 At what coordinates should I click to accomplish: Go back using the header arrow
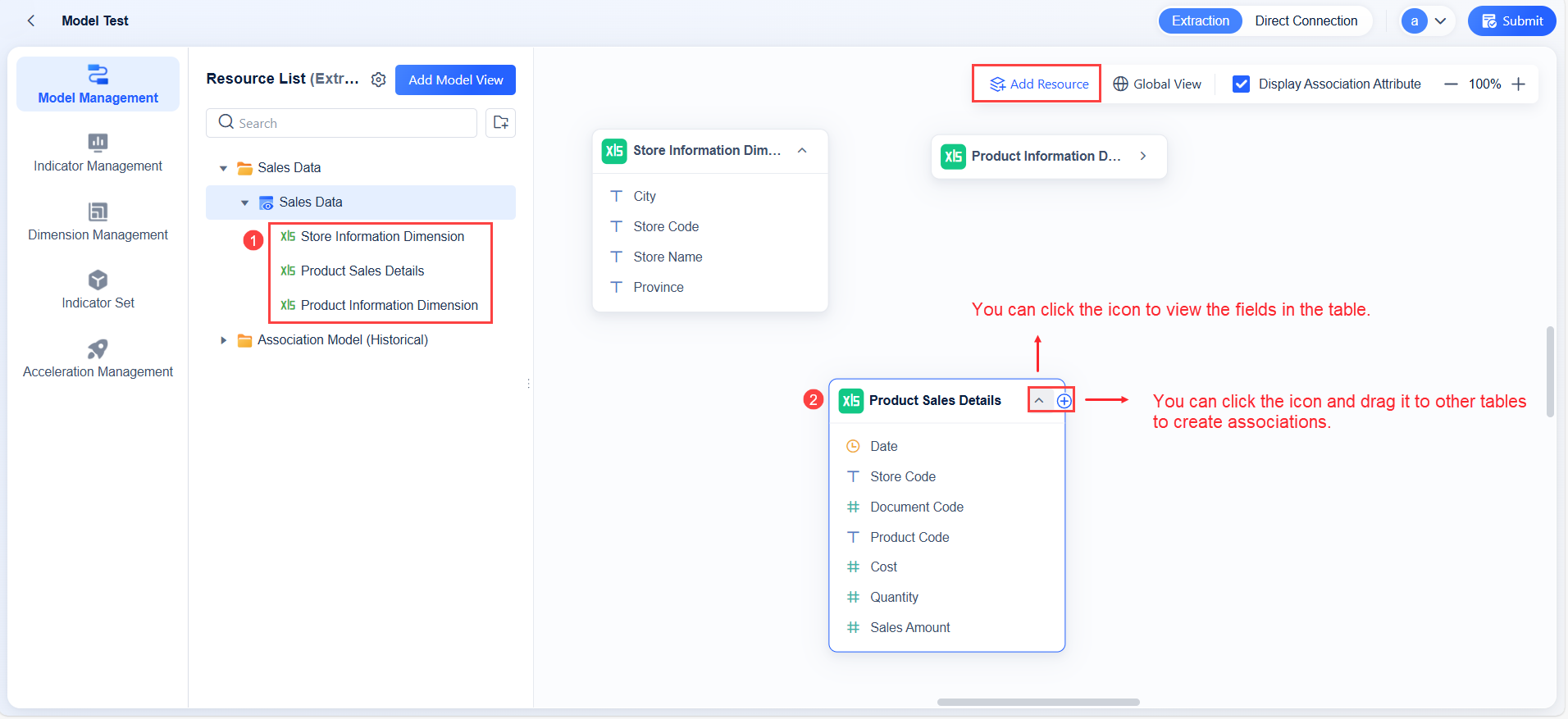[31, 20]
